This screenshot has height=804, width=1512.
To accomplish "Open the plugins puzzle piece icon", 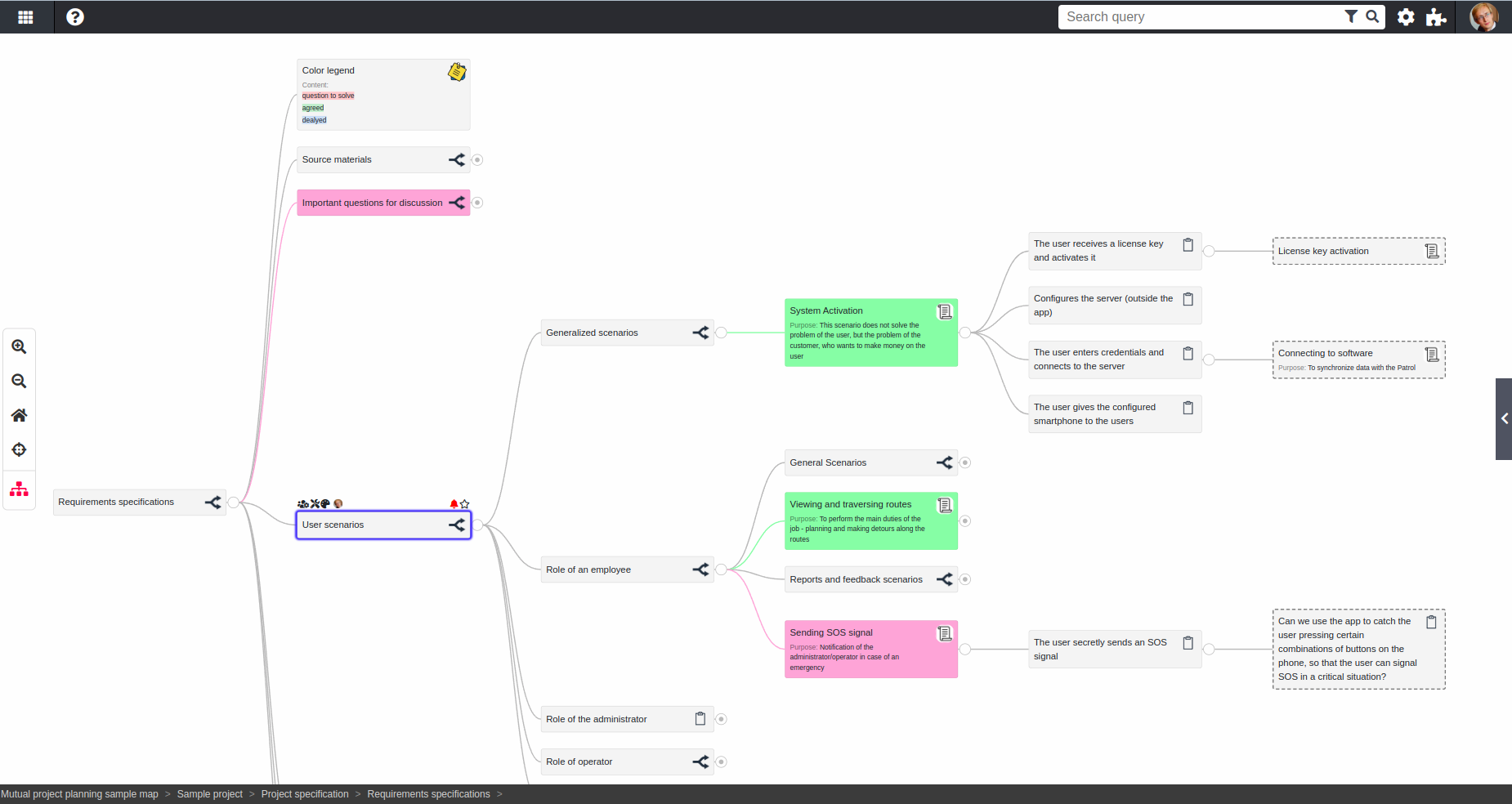I will pos(1436,17).
